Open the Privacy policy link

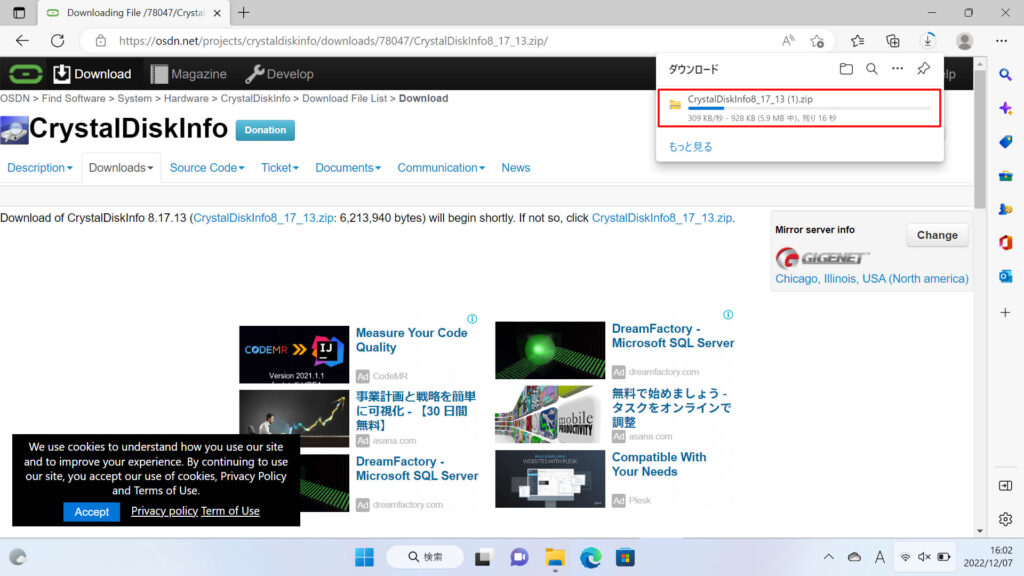coord(164,511)
